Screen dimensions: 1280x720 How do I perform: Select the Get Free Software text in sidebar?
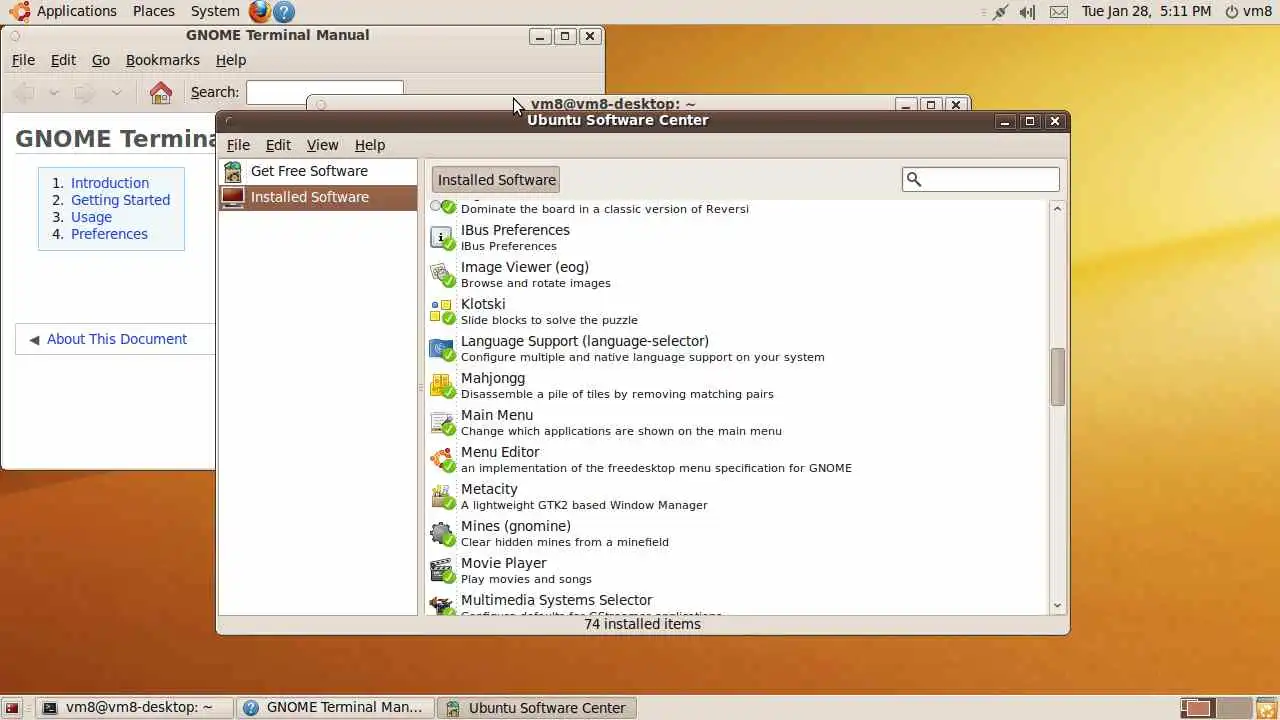point(309,171)
